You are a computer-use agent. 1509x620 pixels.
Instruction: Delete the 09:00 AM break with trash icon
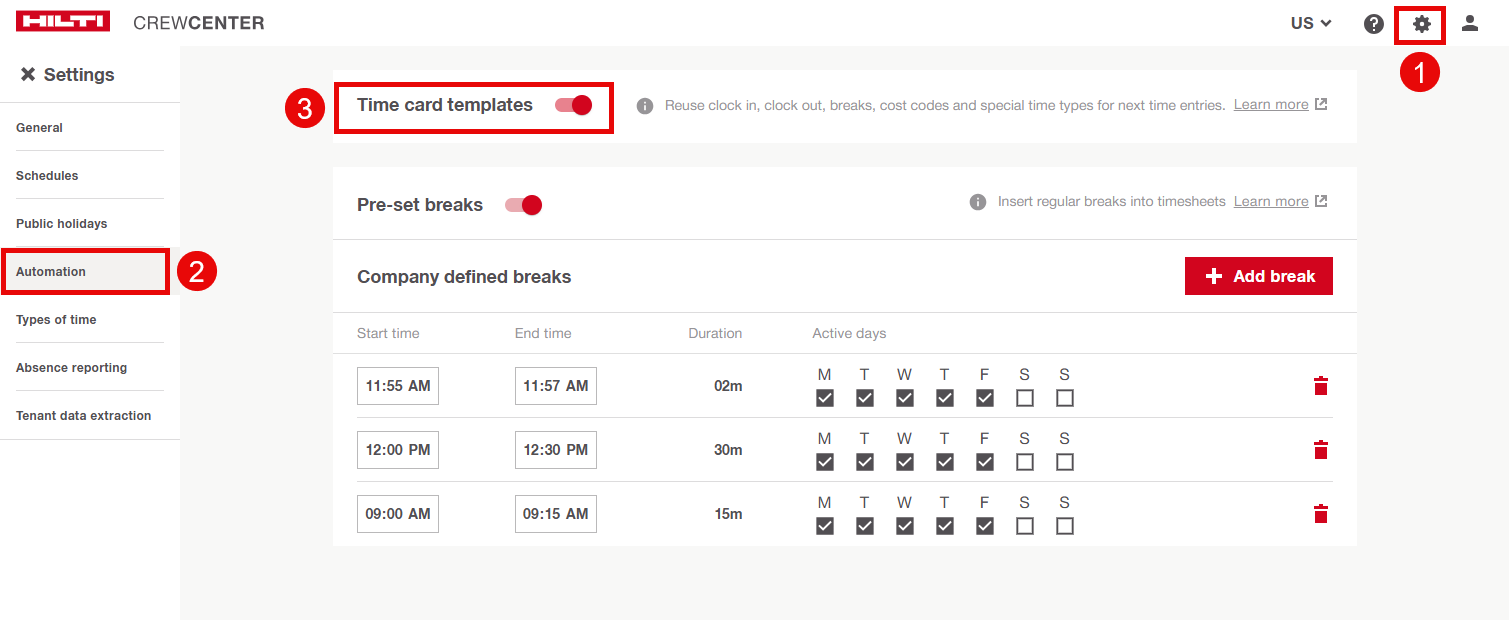pos(1320,514)
